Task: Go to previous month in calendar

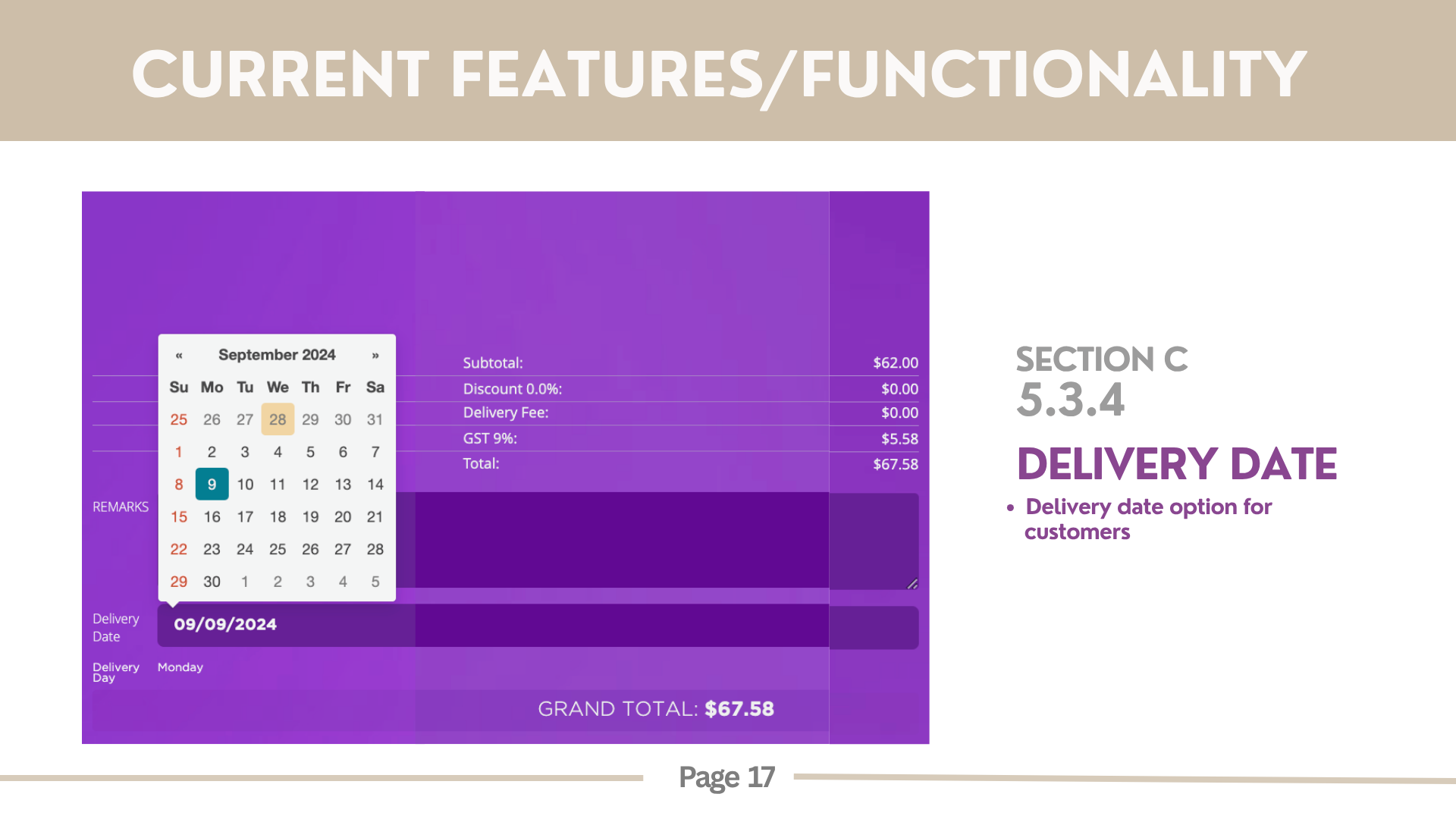Action: point(179,355)
